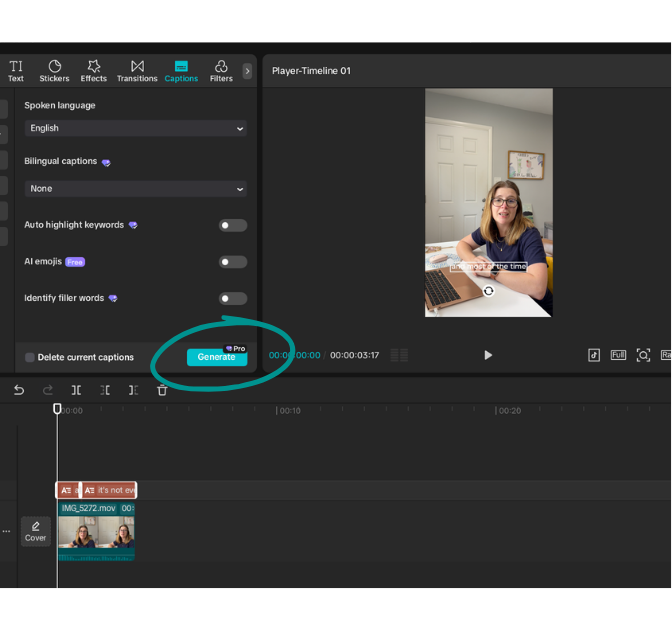Screen dimensions: 672x630
Task: Click the Player-Timeline 01 title
Action: pyautogui.click(x=312, y=71)
